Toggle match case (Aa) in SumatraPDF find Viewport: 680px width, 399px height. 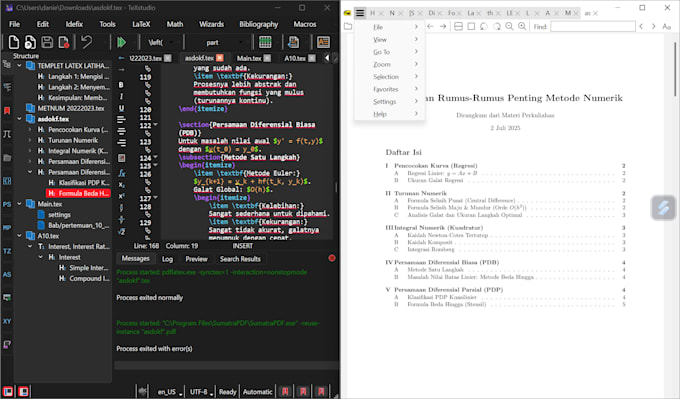point(667,26)
